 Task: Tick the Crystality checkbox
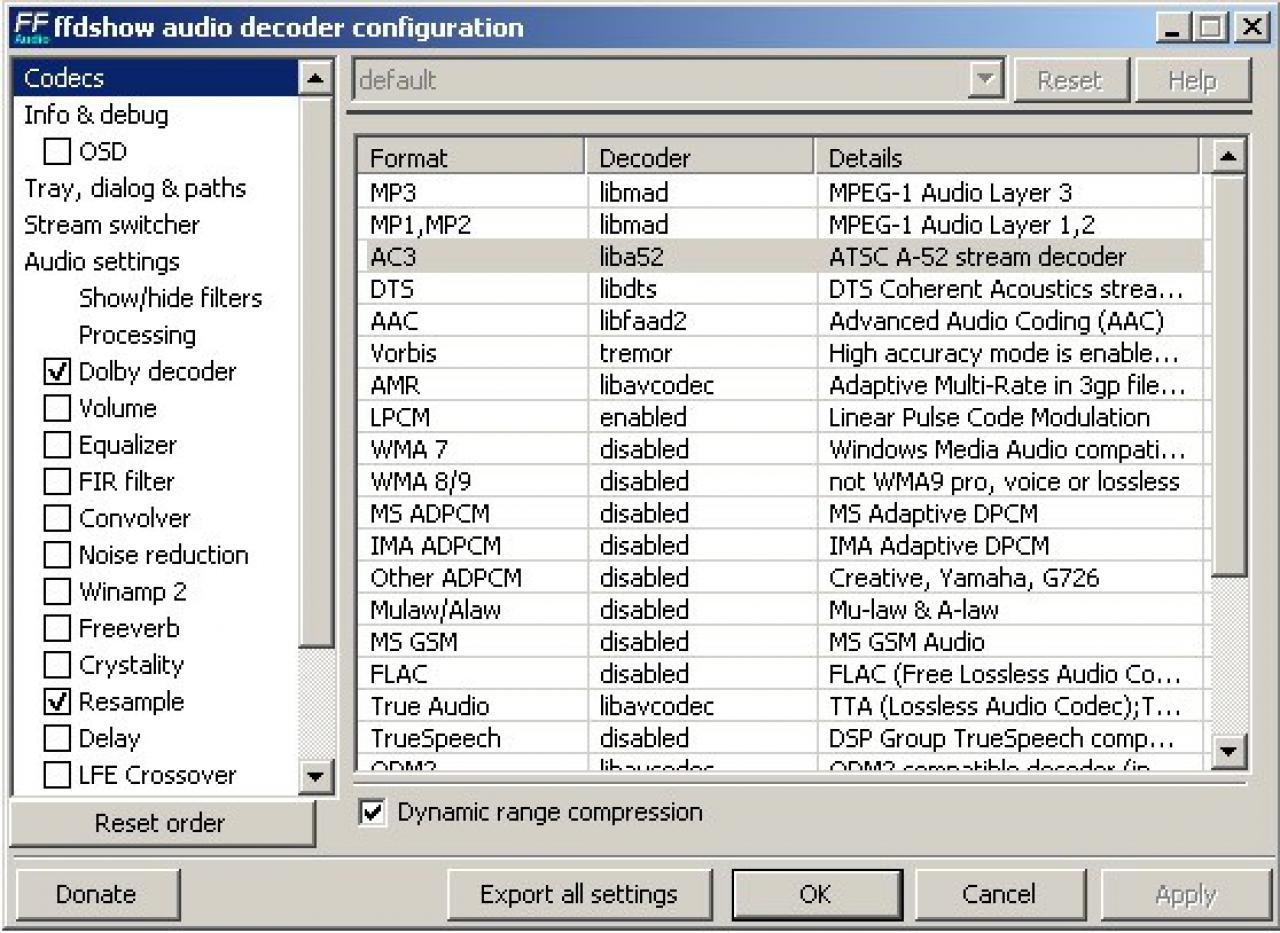(x=58, y=665)
